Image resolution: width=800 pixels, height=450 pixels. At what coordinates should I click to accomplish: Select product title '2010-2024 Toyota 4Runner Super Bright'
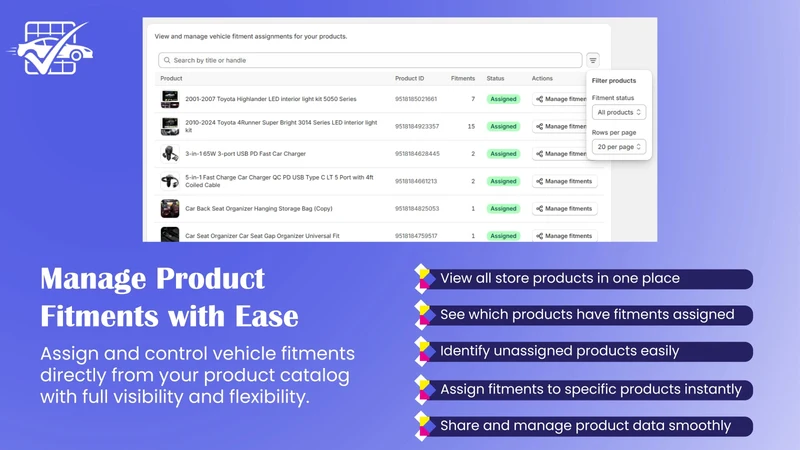(x=281, y=127)
